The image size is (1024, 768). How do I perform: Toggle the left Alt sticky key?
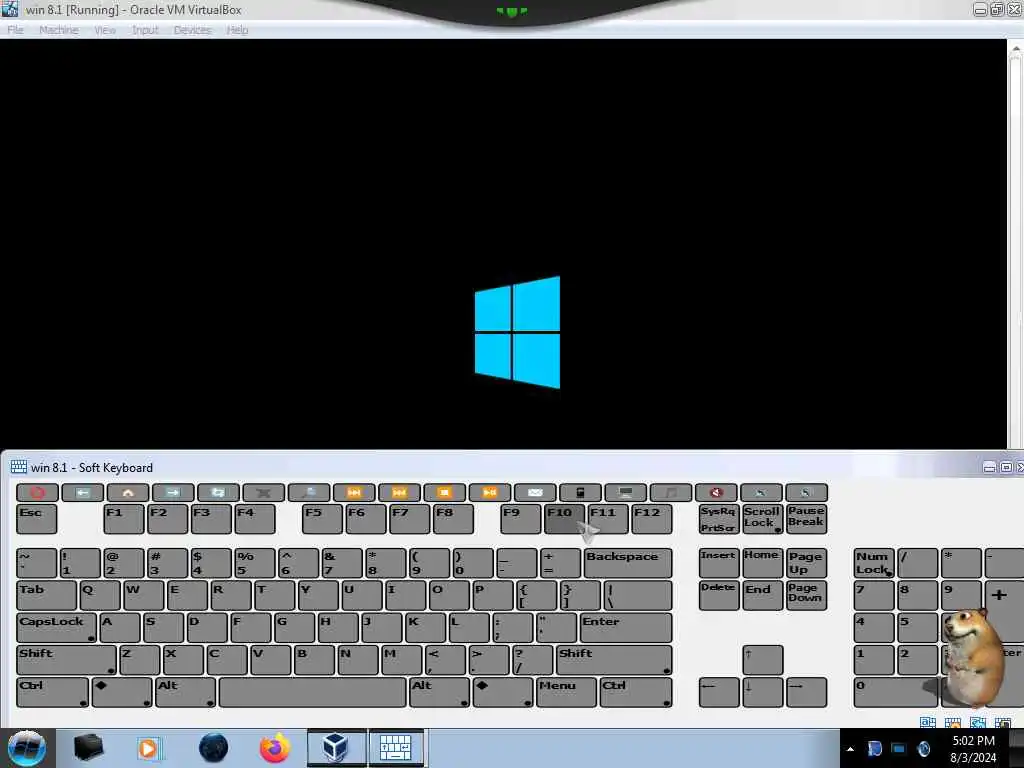point(185,692)
